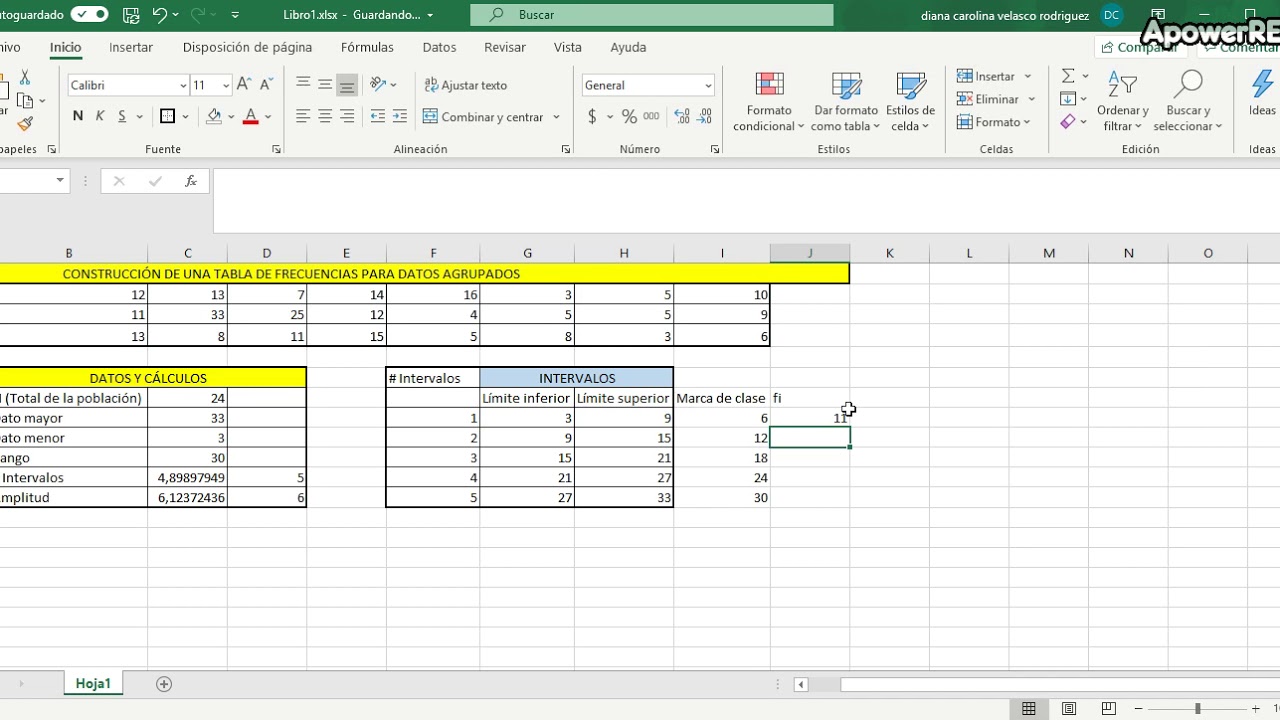Screen dimensions: 1280x720
Task: Select the Hoja1 sheet tab
Action: [93, 684]
